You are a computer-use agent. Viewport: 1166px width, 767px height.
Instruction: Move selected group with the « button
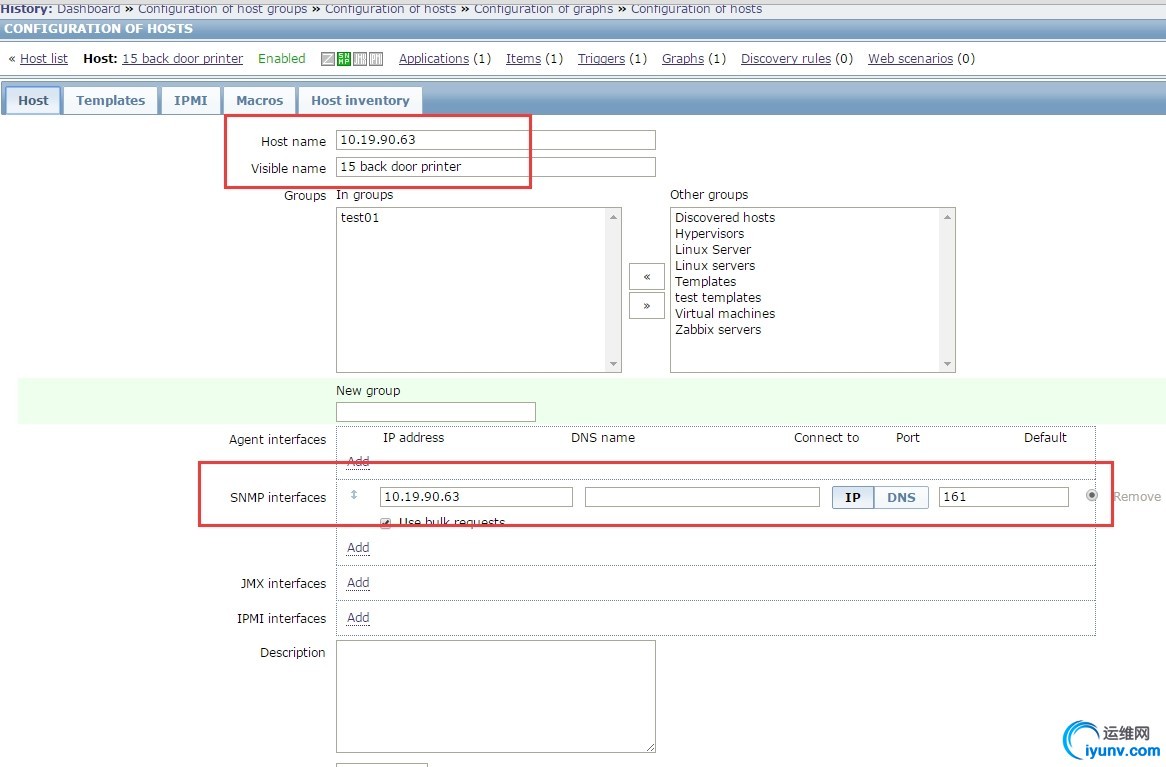647,277
